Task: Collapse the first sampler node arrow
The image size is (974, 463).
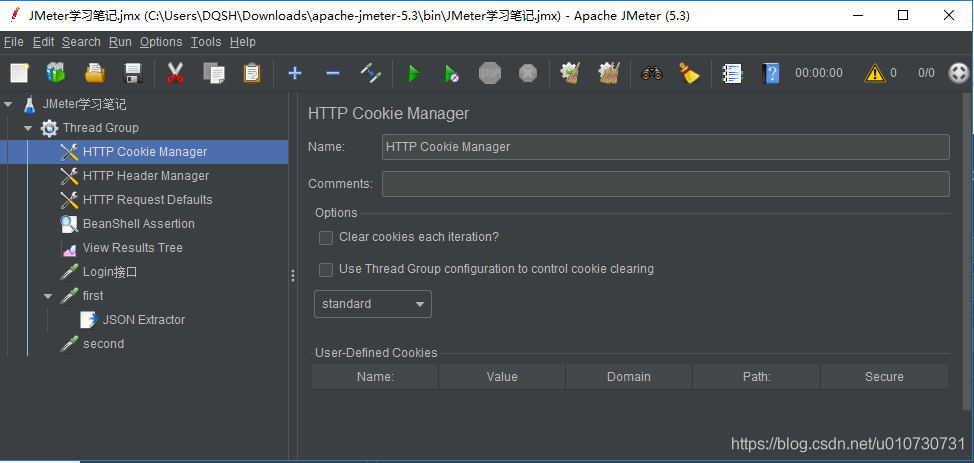Action: click(x=48, y=296)
